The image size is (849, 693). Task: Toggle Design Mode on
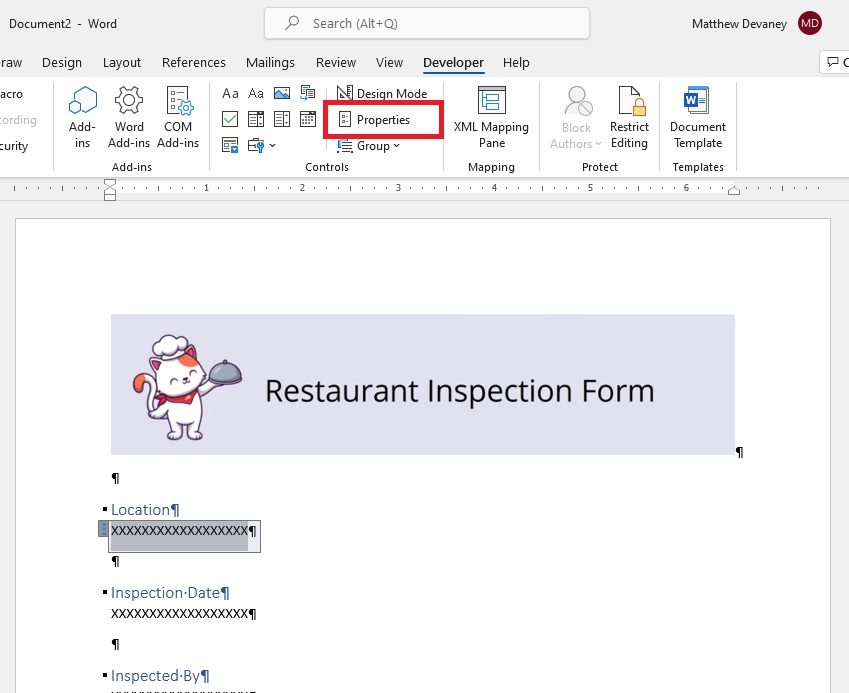382,94
